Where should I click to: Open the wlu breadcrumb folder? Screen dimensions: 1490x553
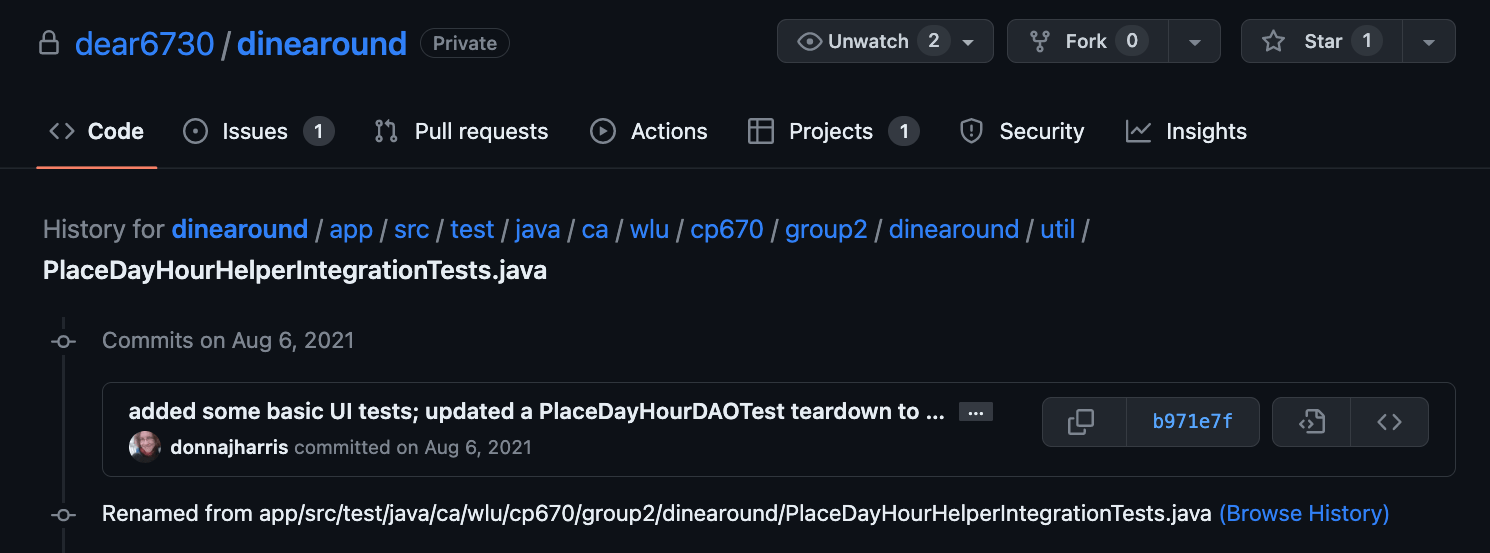pyautogui.click(x=650, y=229)
